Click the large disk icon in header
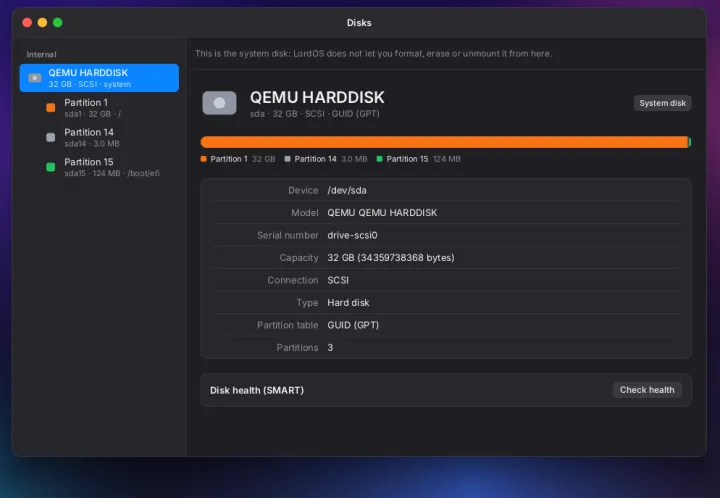The image size is (720, 498). point(219,103)
